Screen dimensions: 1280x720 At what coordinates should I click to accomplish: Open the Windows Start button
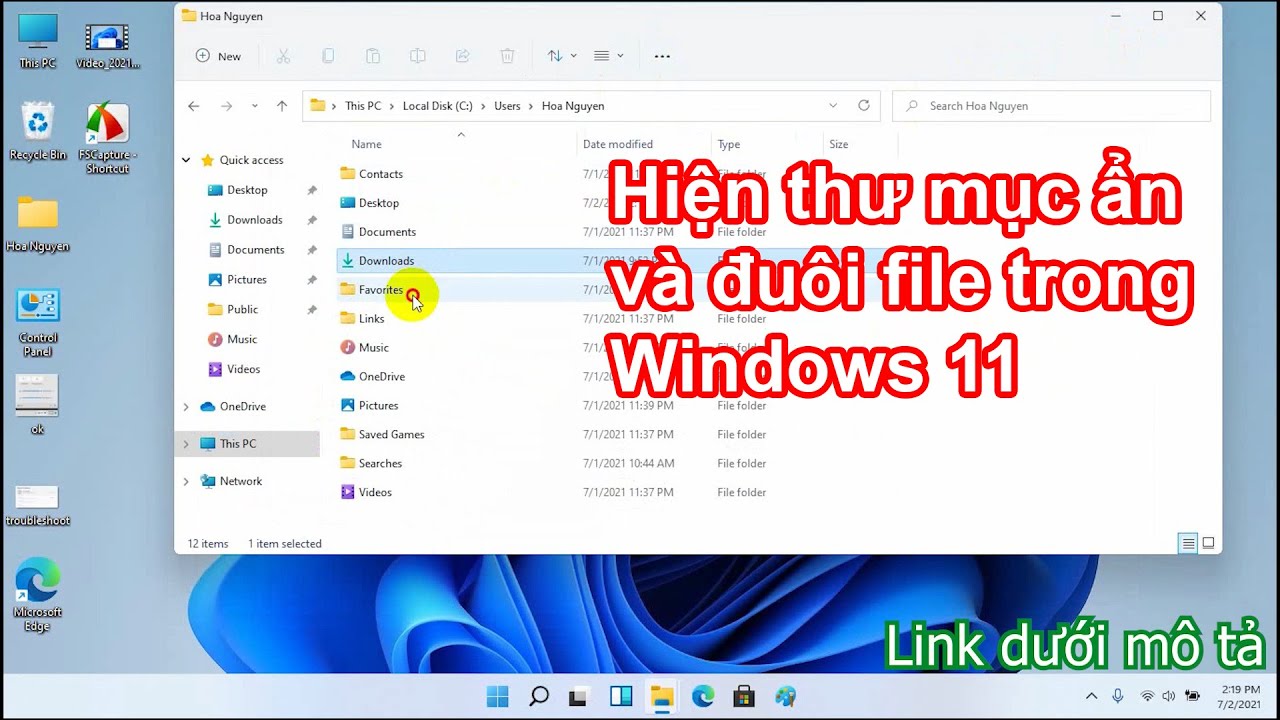(497, 696)
